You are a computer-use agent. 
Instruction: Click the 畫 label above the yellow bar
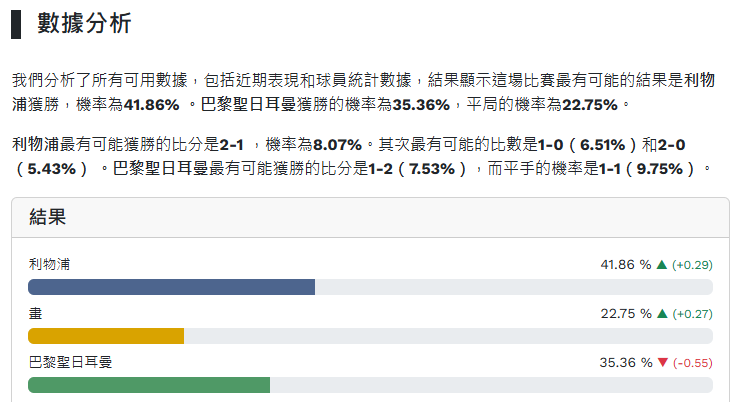pyautogui.click(x=35, y=313)
